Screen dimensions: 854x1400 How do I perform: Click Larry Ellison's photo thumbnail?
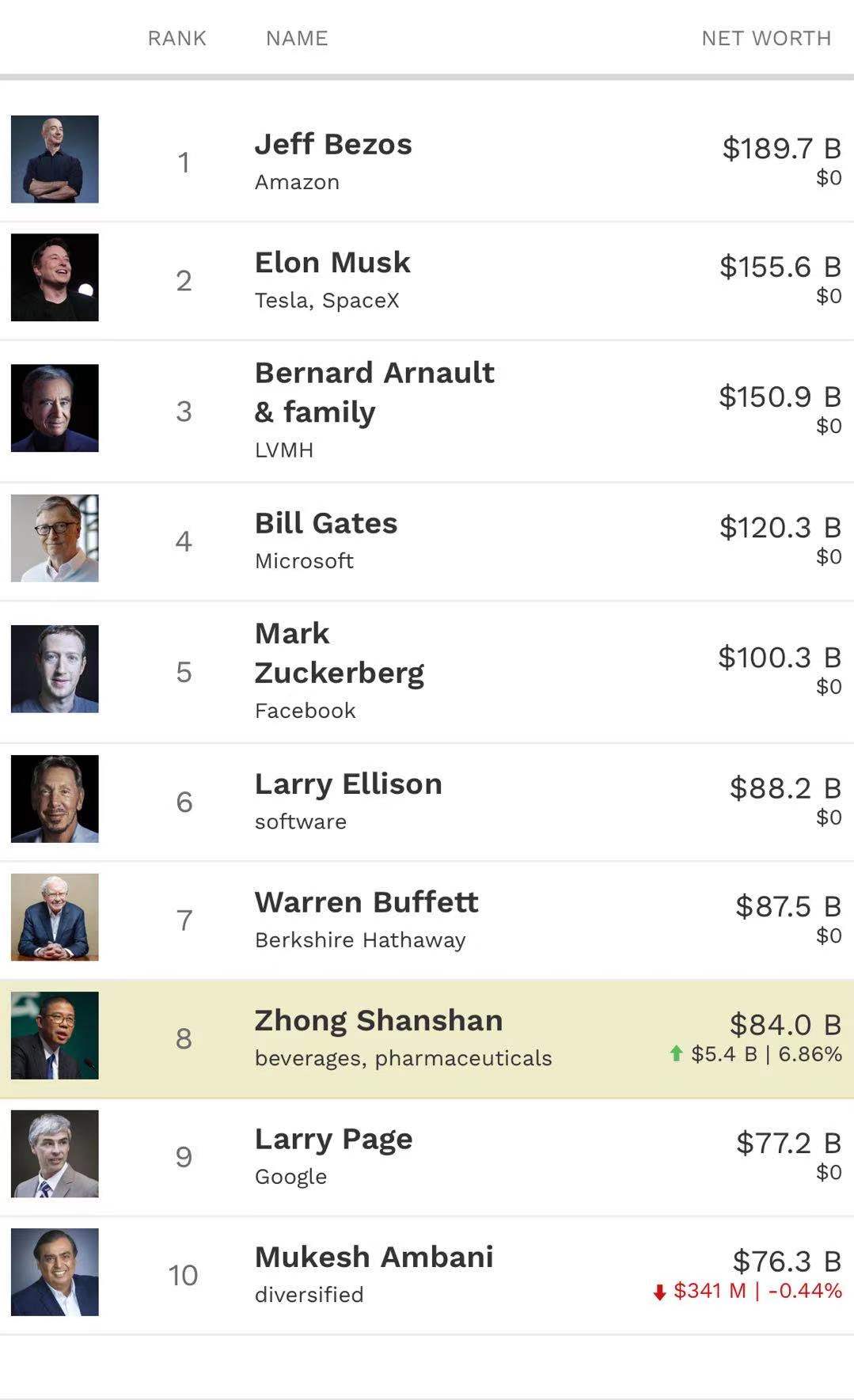(55, 799)
